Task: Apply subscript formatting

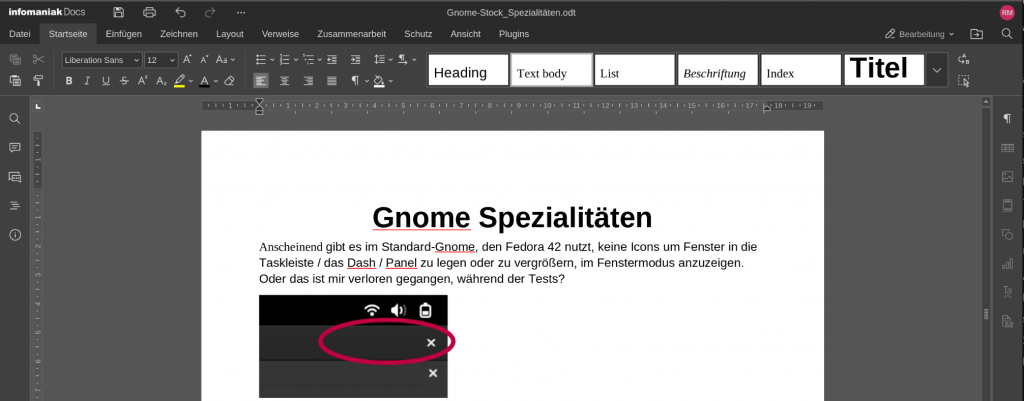Action: tap(161, 81)
